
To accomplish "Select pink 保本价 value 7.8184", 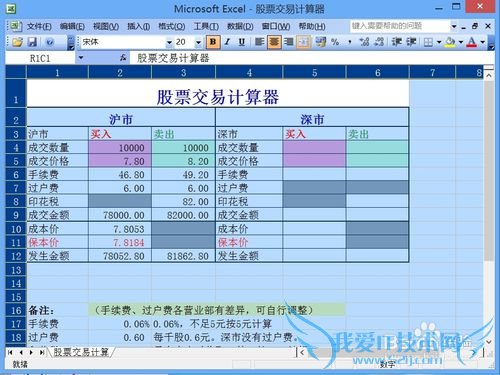I will coord(120,242).
